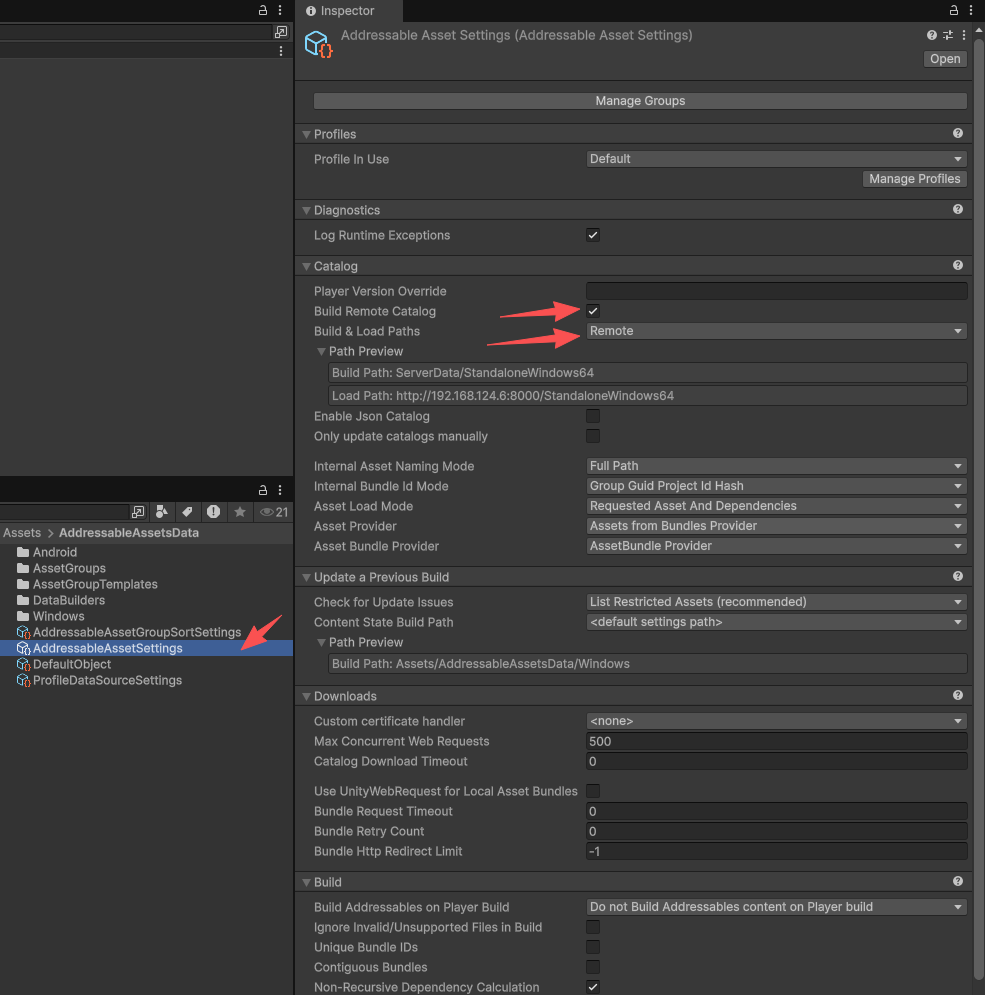Viewport: 985px width, 995px height.
Task: Check Ignore Invalid/Unsupported Files in Build
Action: tap(593, 927)
